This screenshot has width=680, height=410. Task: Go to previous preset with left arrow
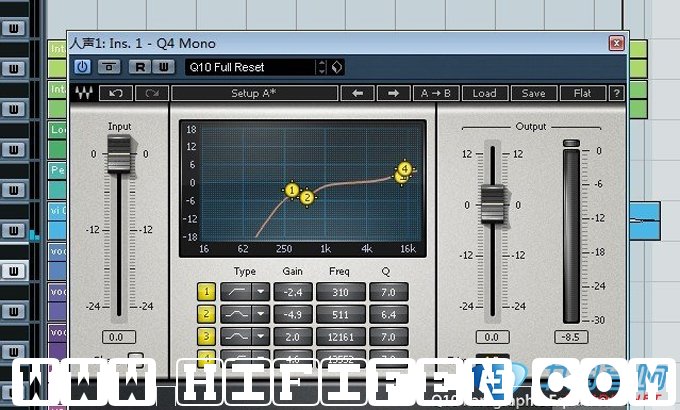[x=358, y=93]
